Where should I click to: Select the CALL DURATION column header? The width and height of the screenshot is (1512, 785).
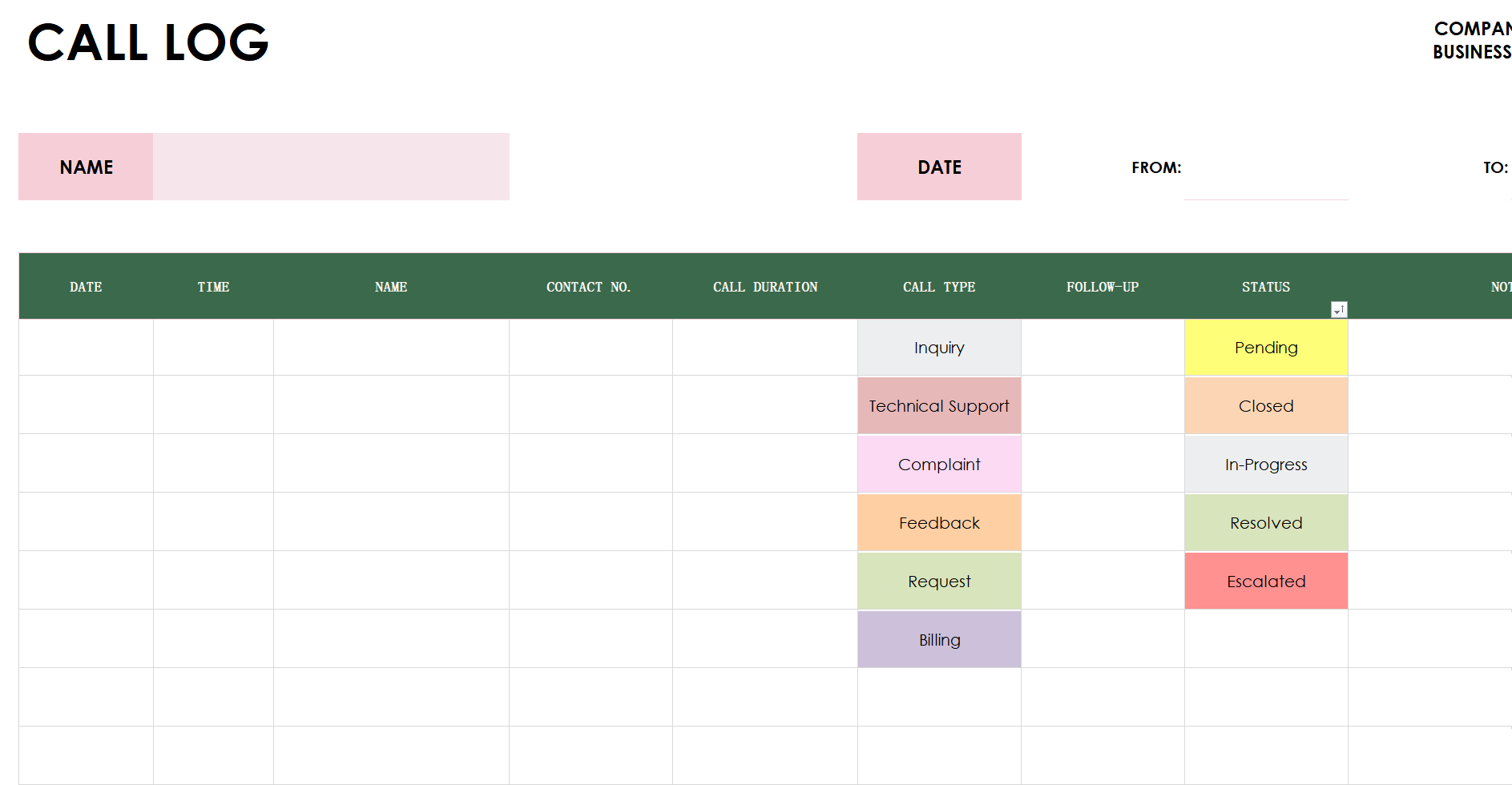tap(765, 287)
